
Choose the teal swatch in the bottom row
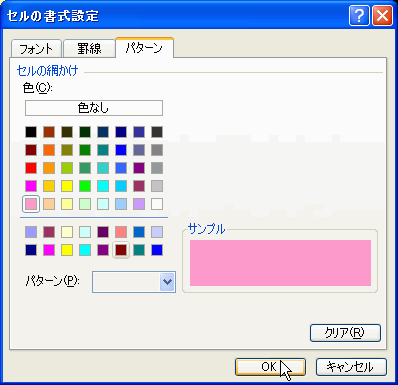click(139, 250)
